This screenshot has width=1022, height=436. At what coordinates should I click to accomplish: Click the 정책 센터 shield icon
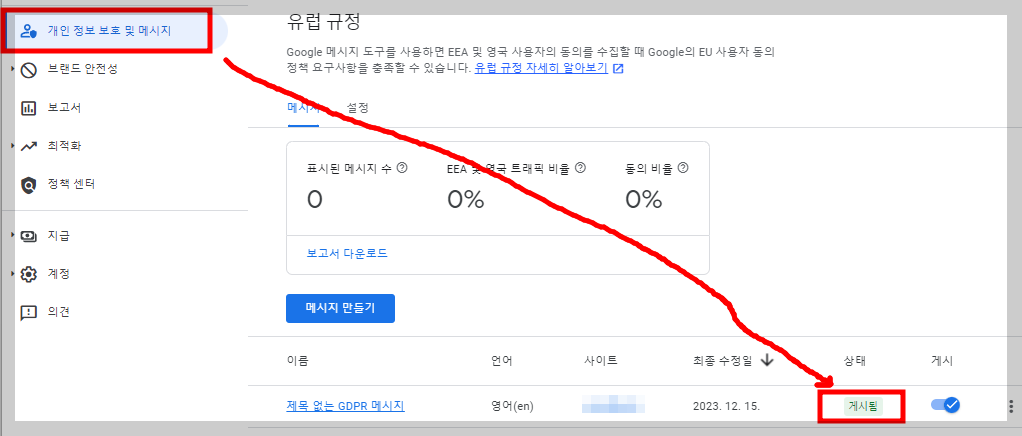click(29, 186)
